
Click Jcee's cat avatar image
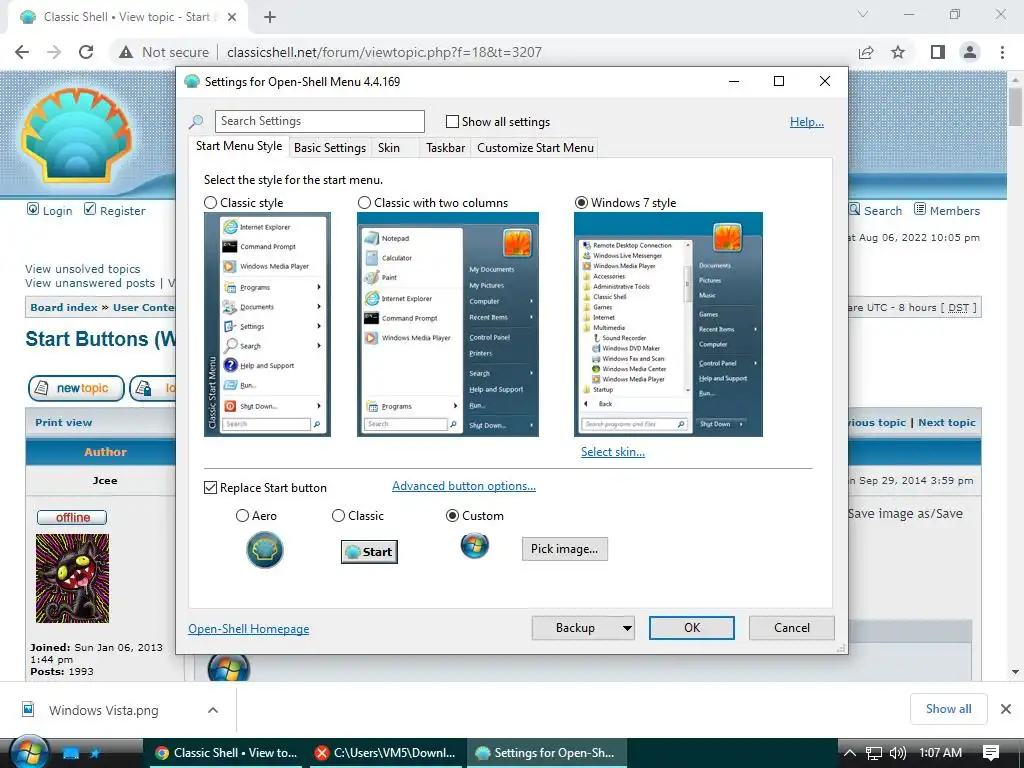(72, 579)
